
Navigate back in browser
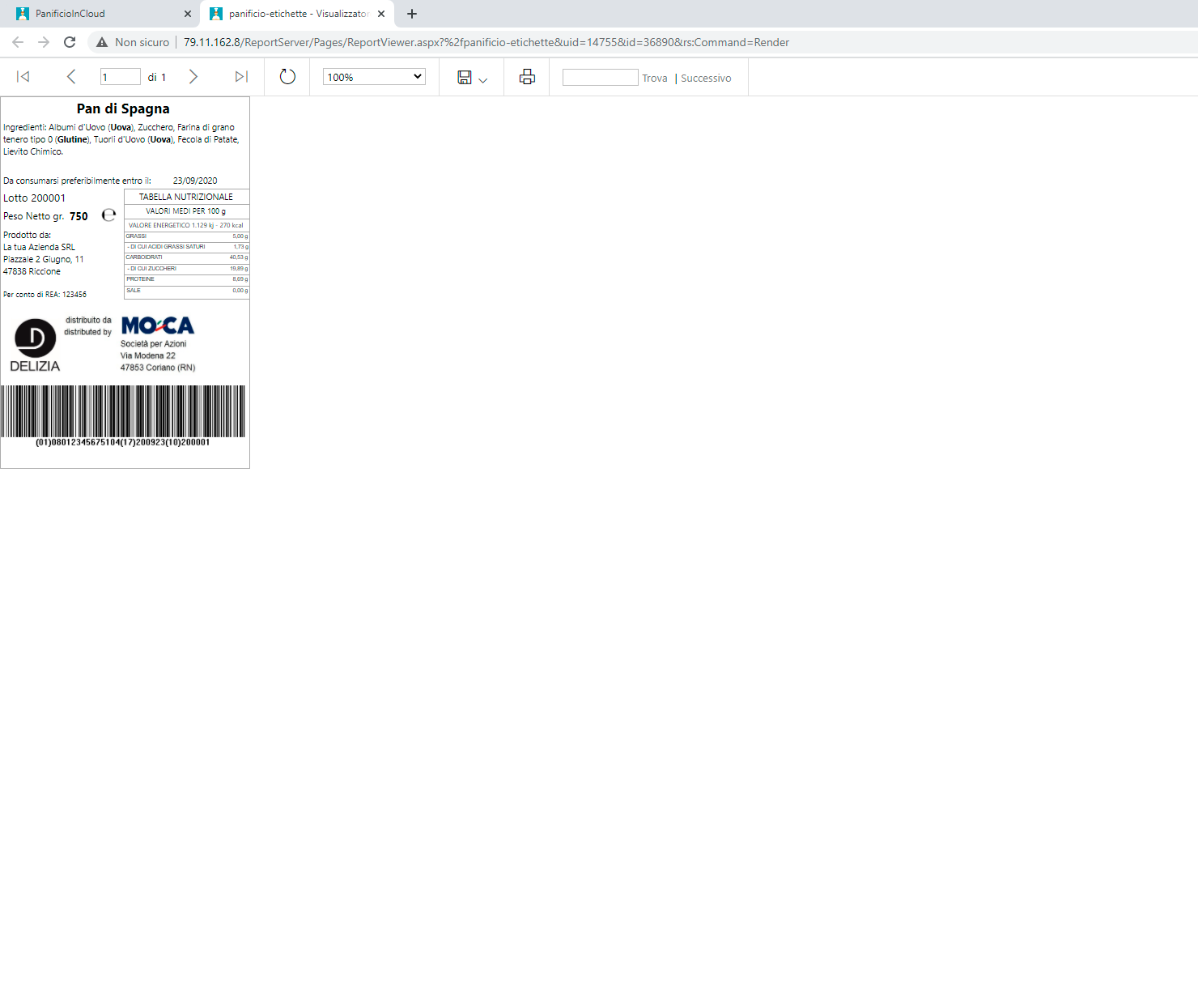tap(18, 42)
